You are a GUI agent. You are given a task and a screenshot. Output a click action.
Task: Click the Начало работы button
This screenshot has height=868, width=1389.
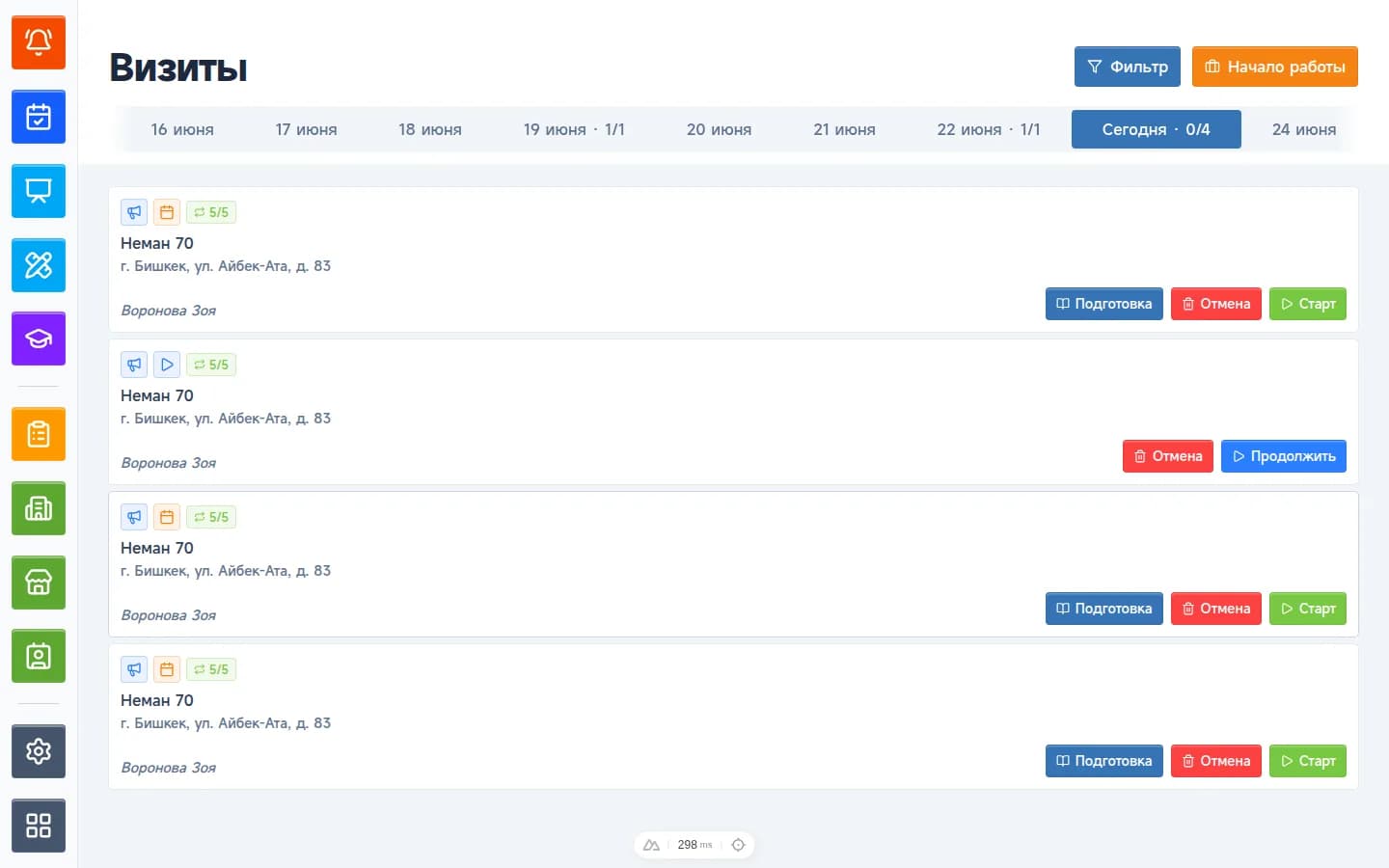click(1275, 67)
